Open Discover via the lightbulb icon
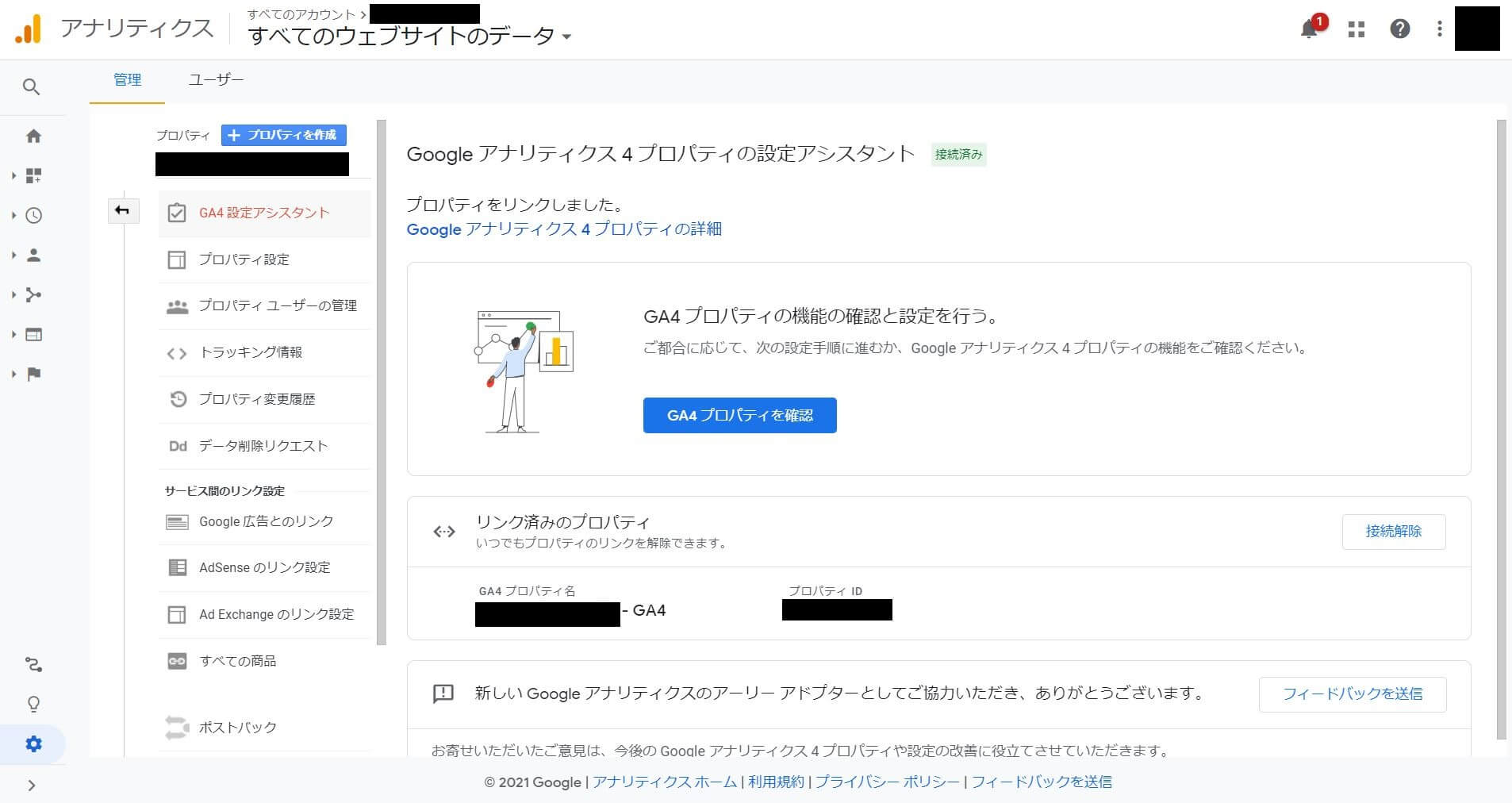This screenshot has width=1512, height=803. pos(33,704)
